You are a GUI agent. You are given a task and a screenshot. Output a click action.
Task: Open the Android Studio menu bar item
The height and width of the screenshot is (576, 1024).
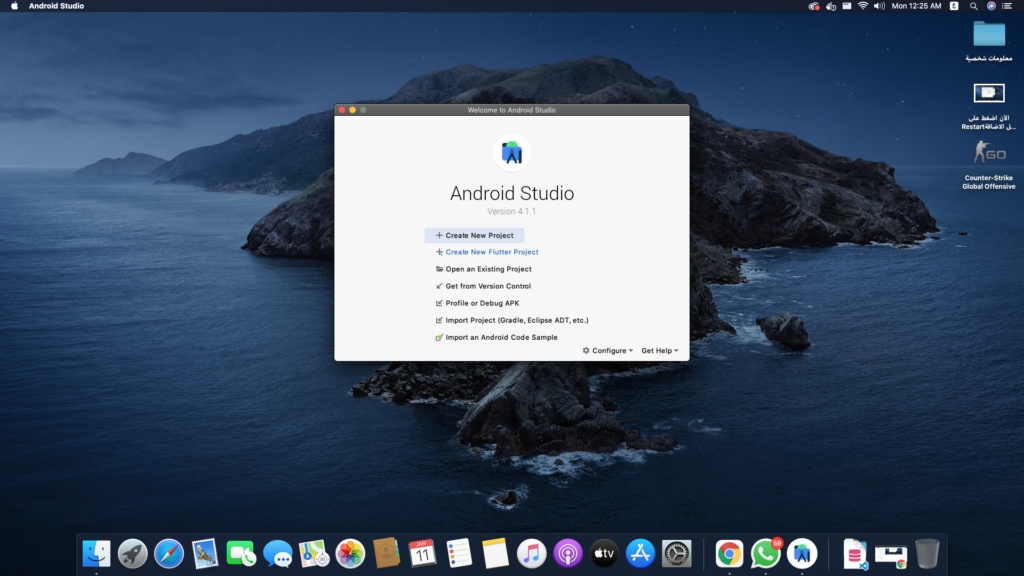point(56,6)
